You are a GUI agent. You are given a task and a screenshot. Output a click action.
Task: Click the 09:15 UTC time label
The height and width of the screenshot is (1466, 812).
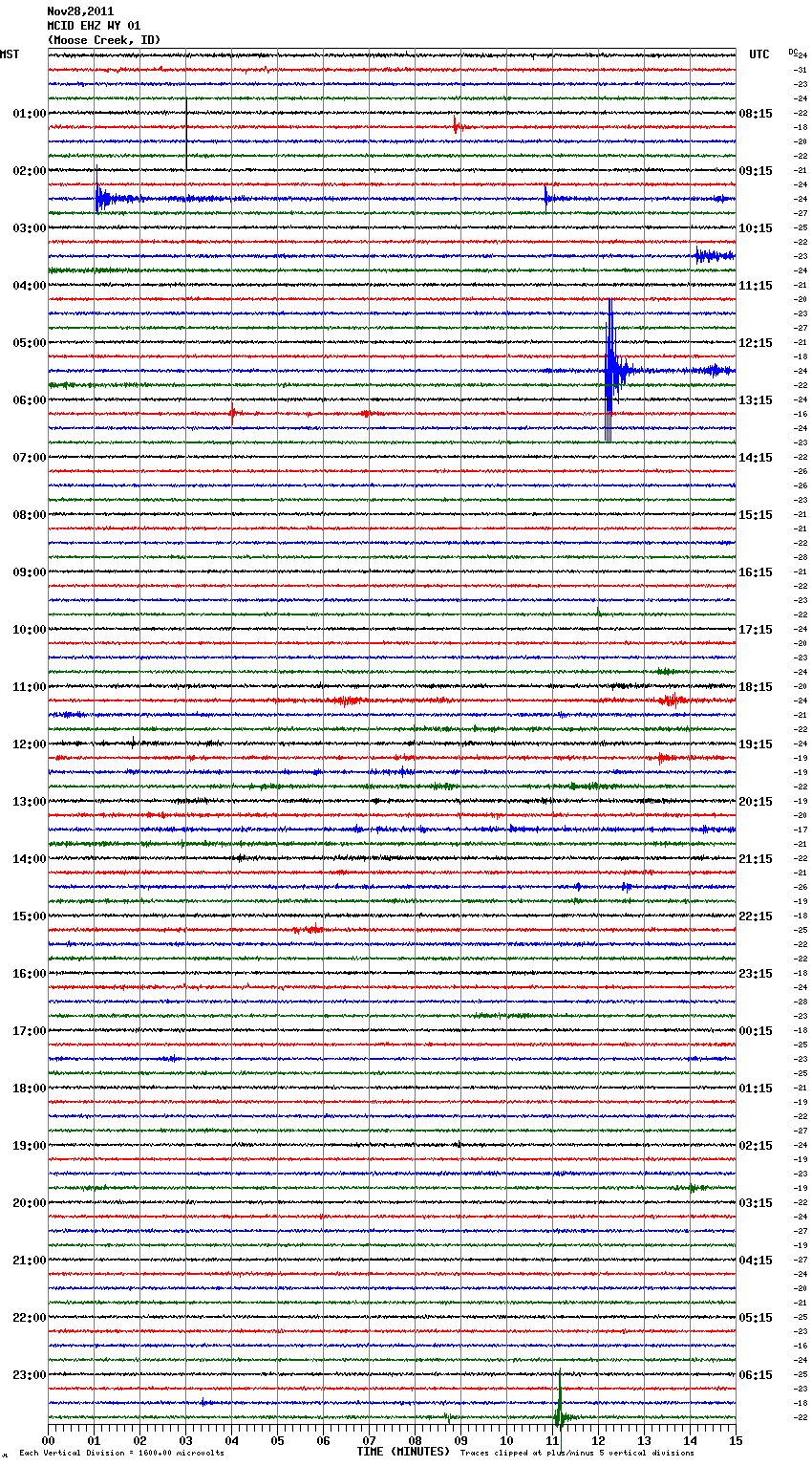[x=756, y=171]
